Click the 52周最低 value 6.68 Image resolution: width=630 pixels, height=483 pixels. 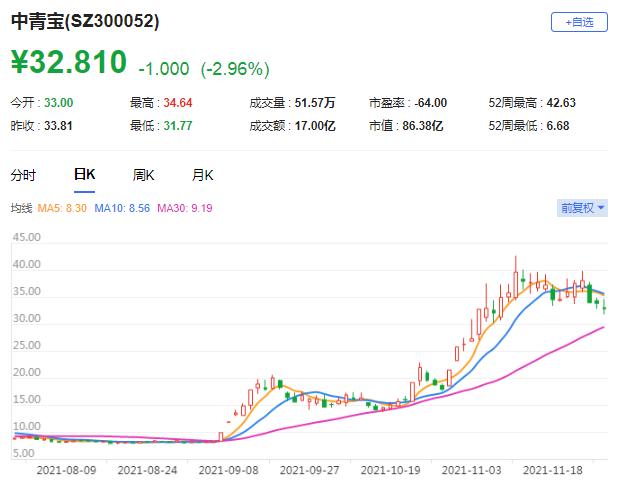click(558, 126)
